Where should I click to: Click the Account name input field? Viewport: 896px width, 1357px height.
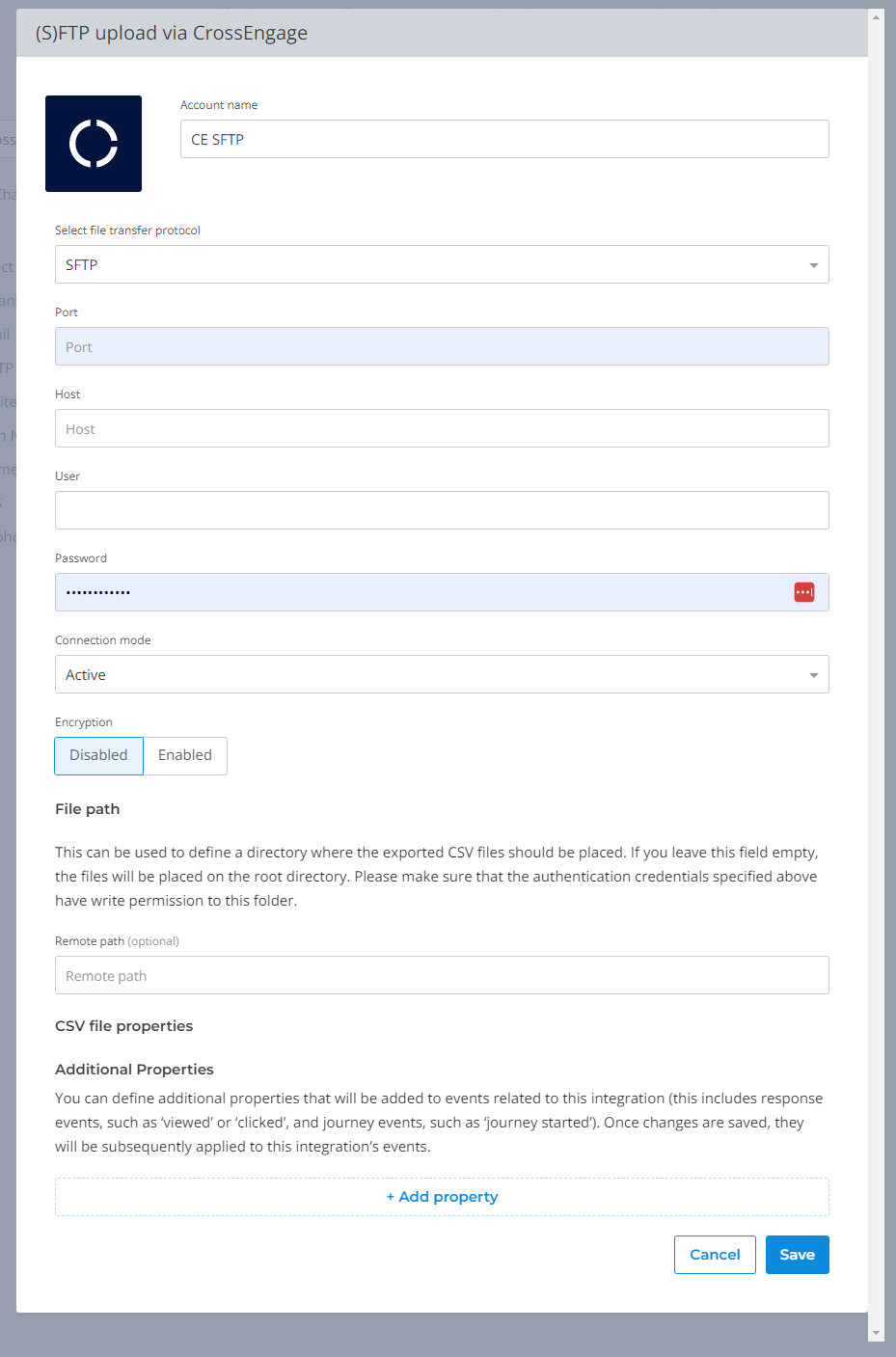pyautogui.click(x=503, y=139)
